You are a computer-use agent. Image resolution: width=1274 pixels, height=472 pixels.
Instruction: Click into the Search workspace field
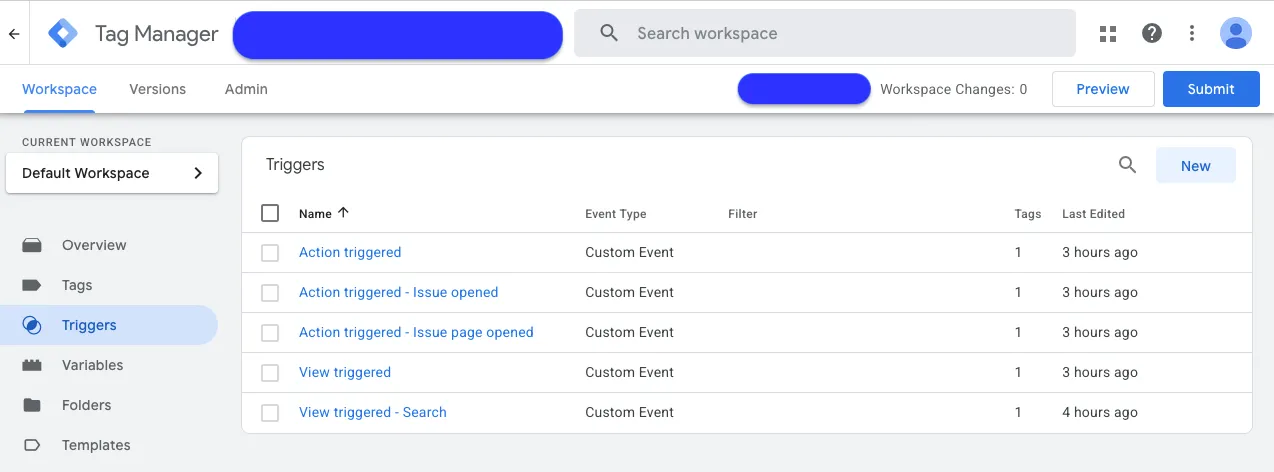point(825,33)
